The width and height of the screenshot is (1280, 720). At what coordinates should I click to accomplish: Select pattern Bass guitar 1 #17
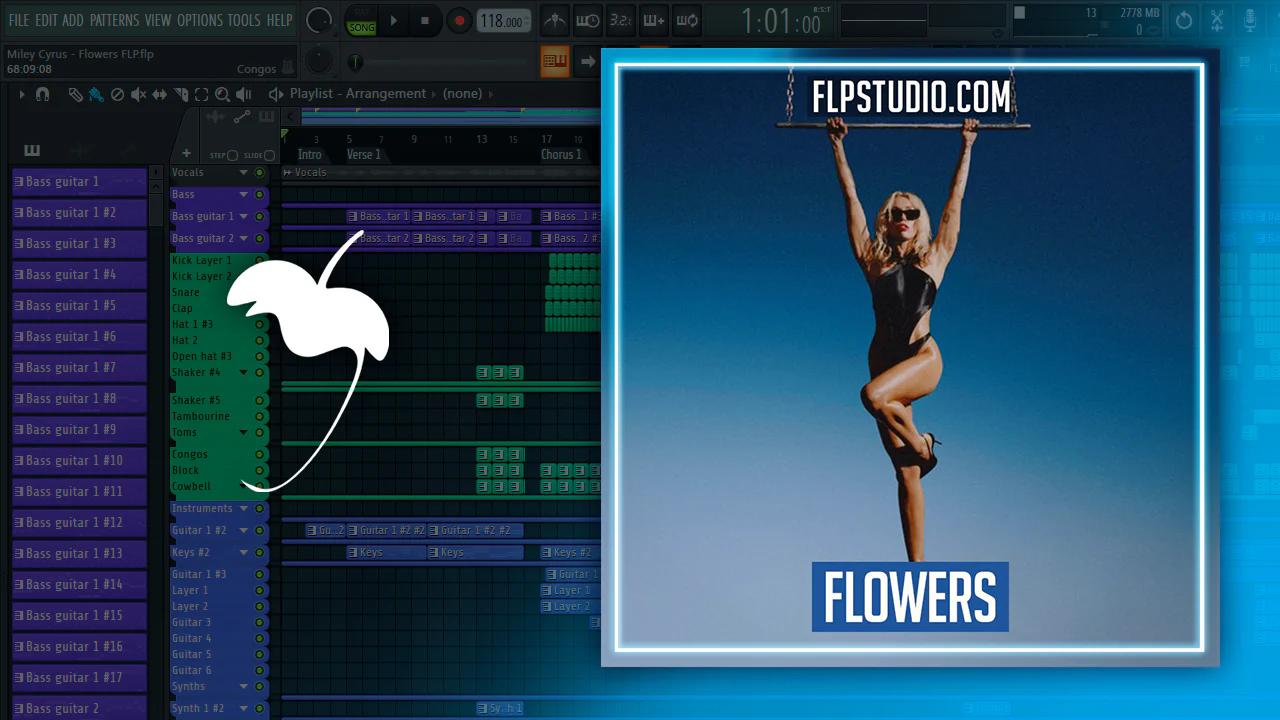pyautogui.click(x=79, y=677)
